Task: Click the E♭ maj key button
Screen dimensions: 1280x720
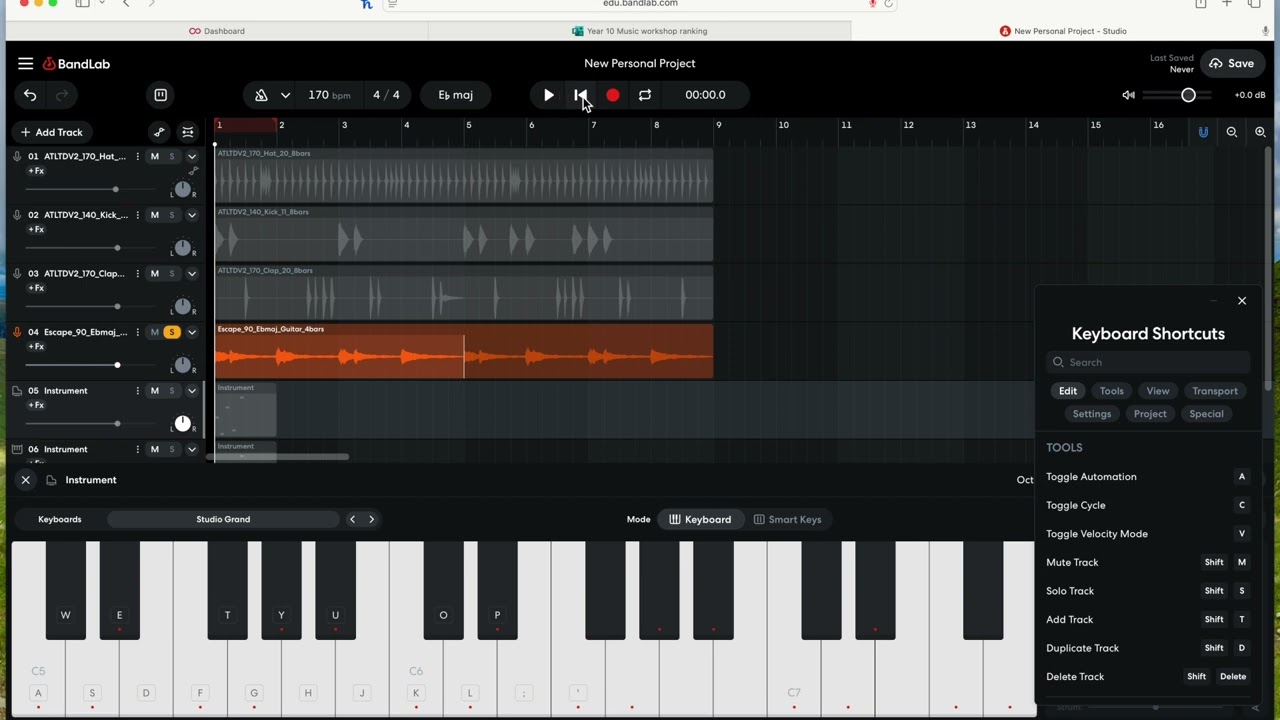Action: [455, 95]
